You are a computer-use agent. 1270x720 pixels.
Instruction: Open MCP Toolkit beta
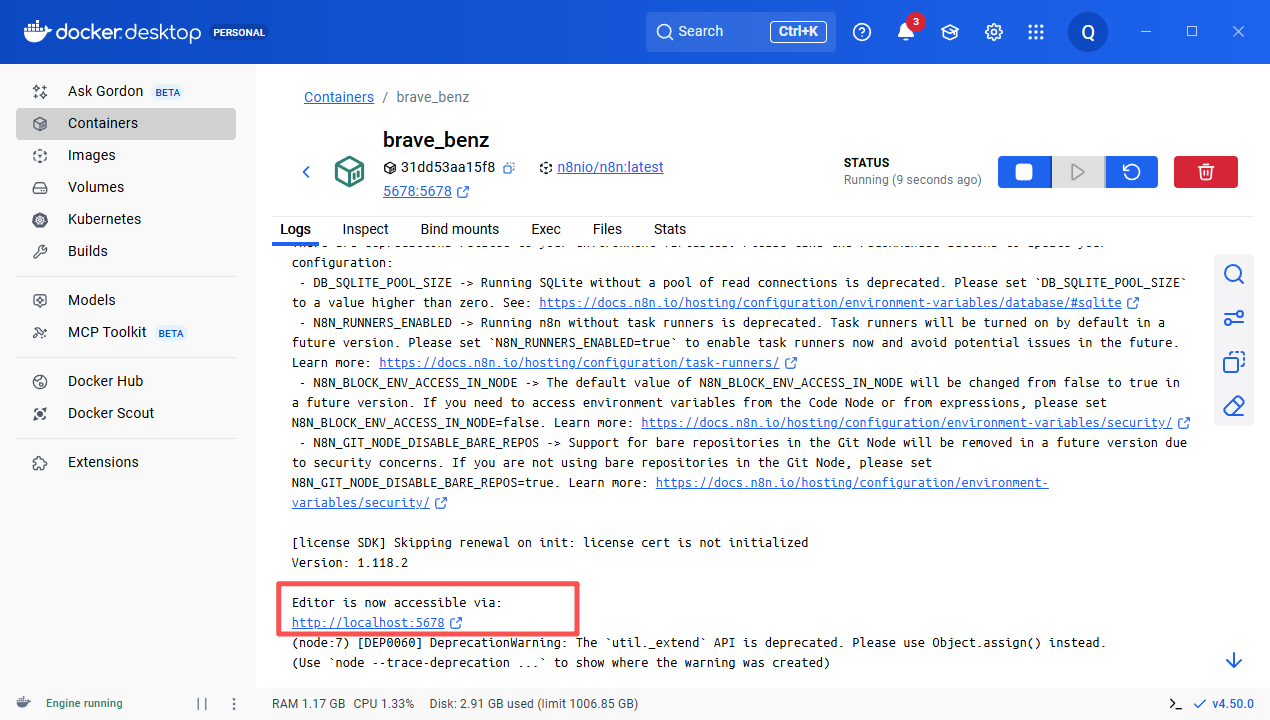click(x=126, y=332)
